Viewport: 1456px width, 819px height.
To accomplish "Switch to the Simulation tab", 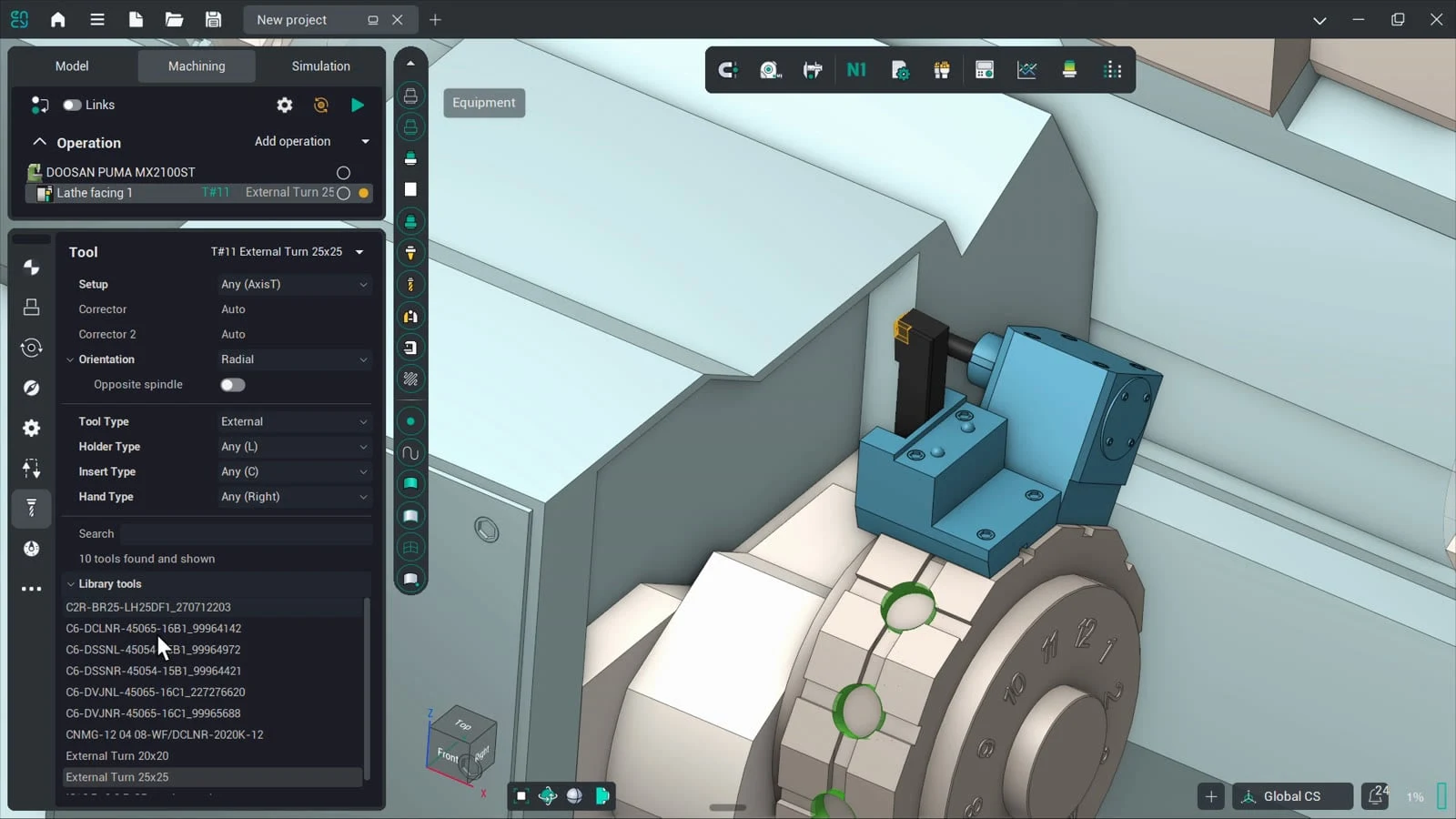I will (x=320, y=66).
